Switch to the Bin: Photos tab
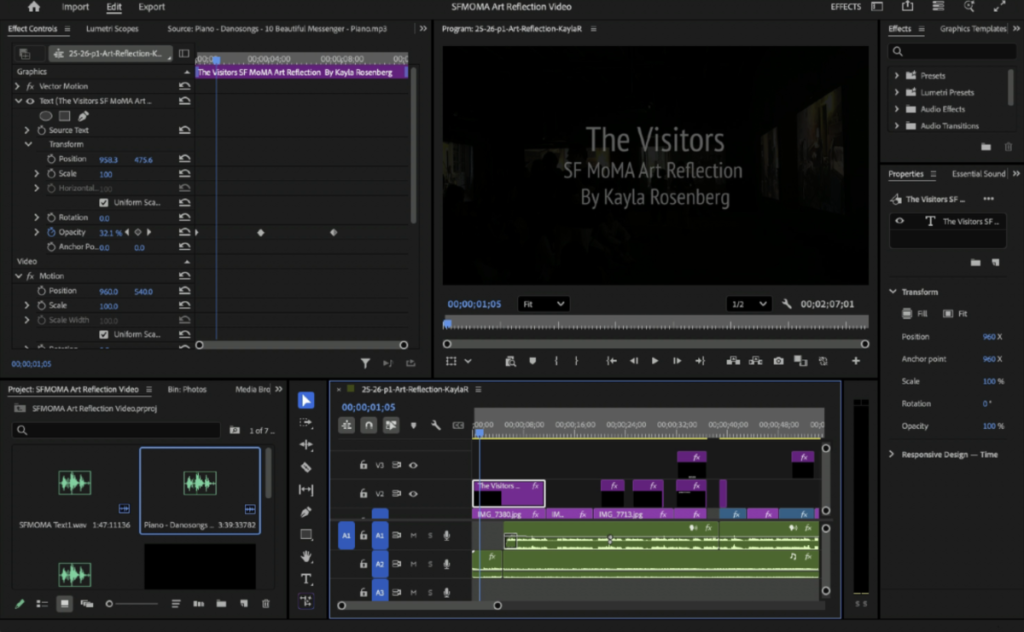This screenshot has height=632, width=1024. click(187, 390)
